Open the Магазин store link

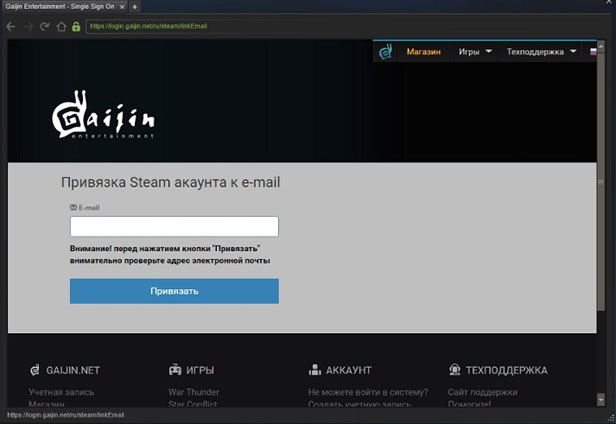(x=424, y=52)
